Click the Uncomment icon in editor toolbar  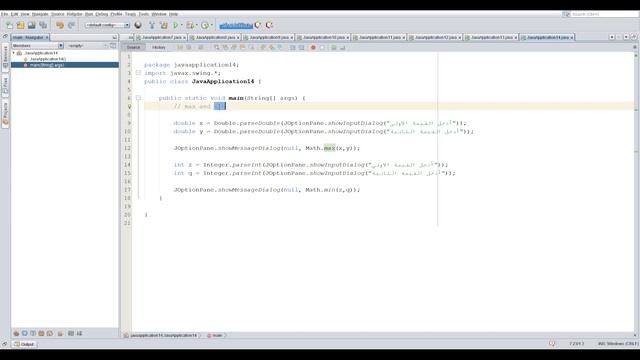point(342,48)
